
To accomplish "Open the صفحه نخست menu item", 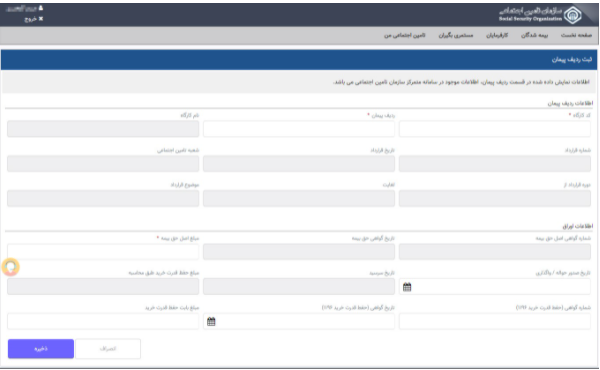I will pos(576,35).
